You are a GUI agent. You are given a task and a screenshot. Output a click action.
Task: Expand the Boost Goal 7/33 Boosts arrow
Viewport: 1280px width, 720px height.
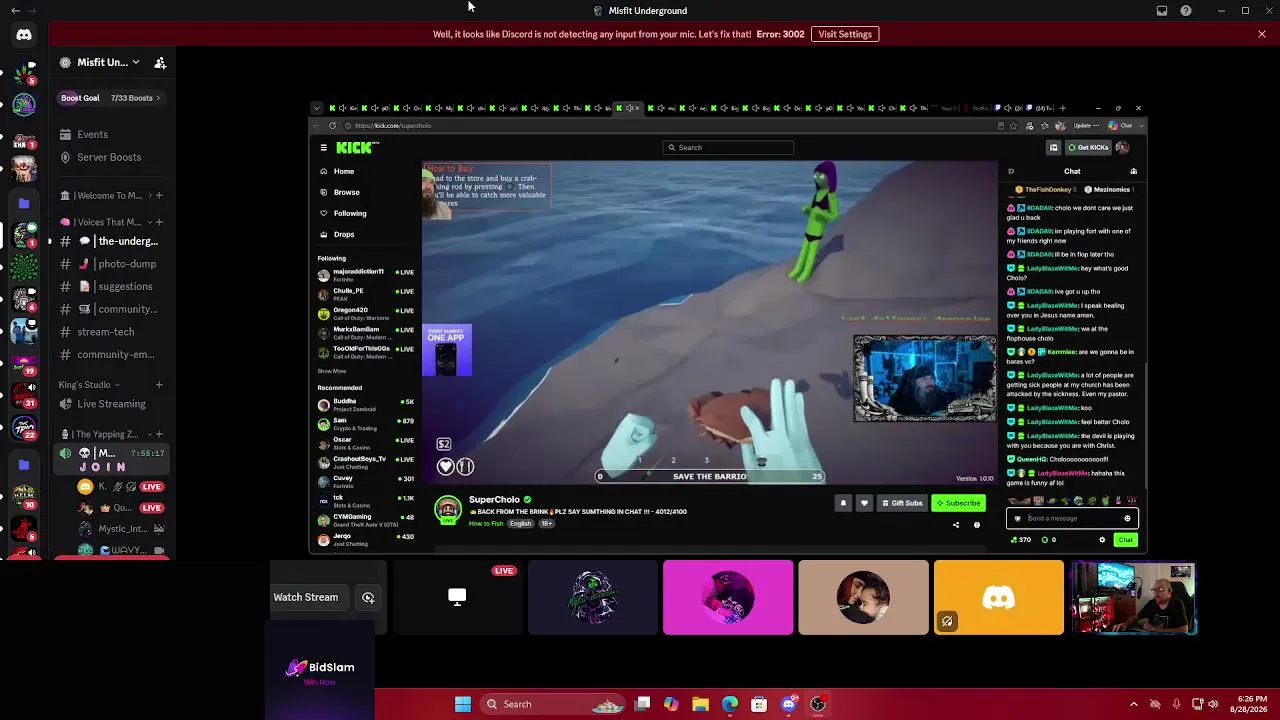[x=158, y=98]
